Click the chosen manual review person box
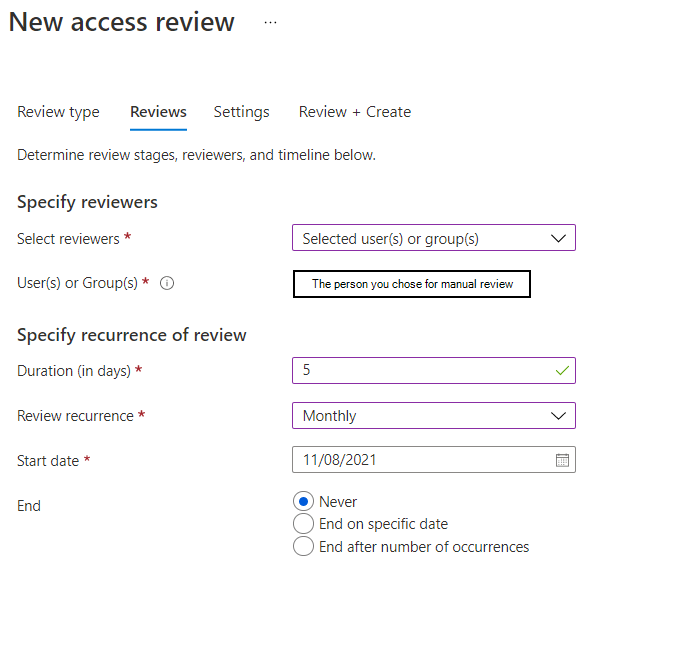Screen dimensions: 683x655 [x=411, y=284]
